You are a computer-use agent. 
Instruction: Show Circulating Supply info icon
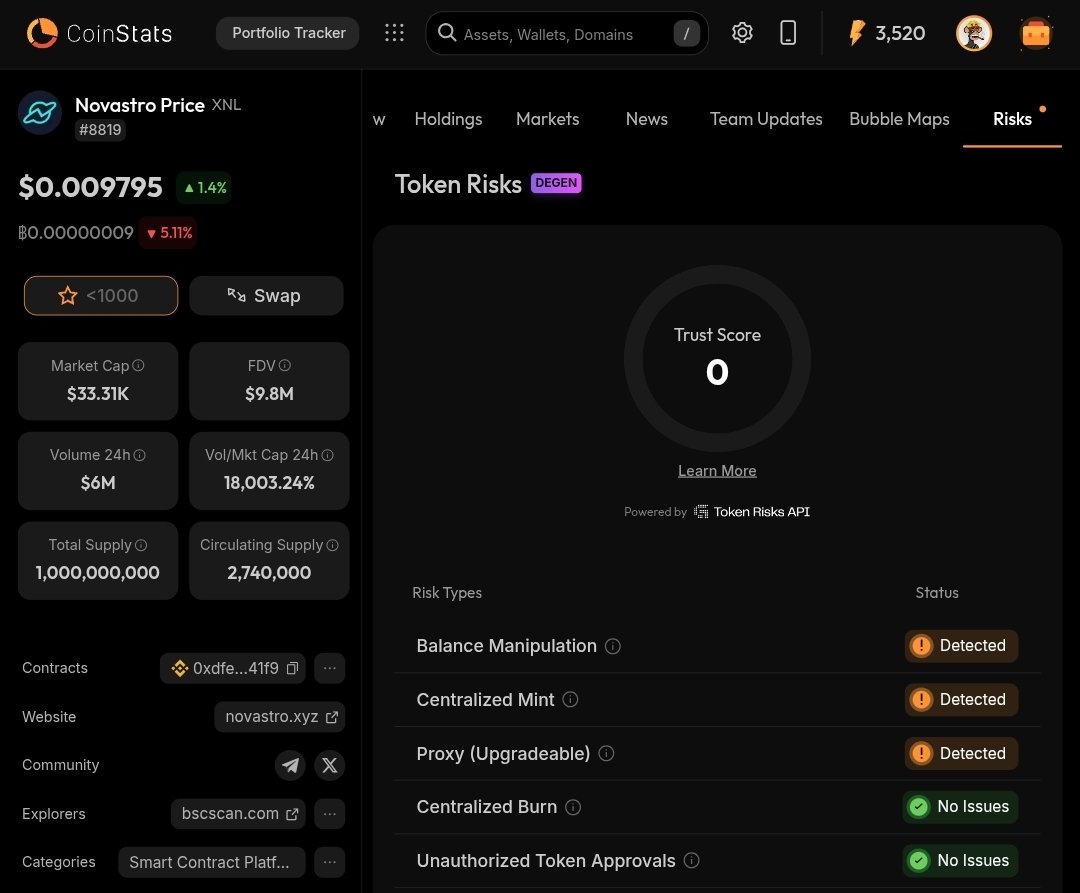pos(333,545)
